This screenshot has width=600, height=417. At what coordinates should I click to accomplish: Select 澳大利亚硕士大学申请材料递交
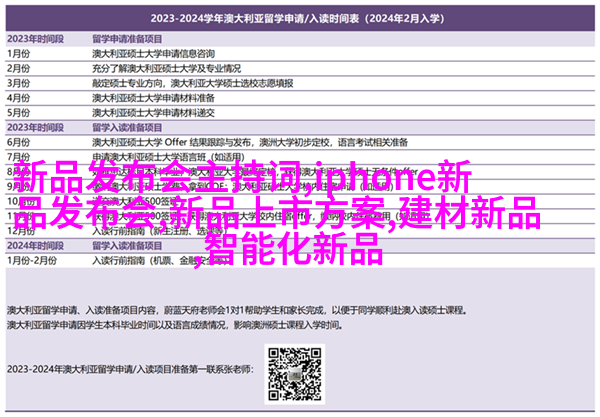click(x=153, y=113)
